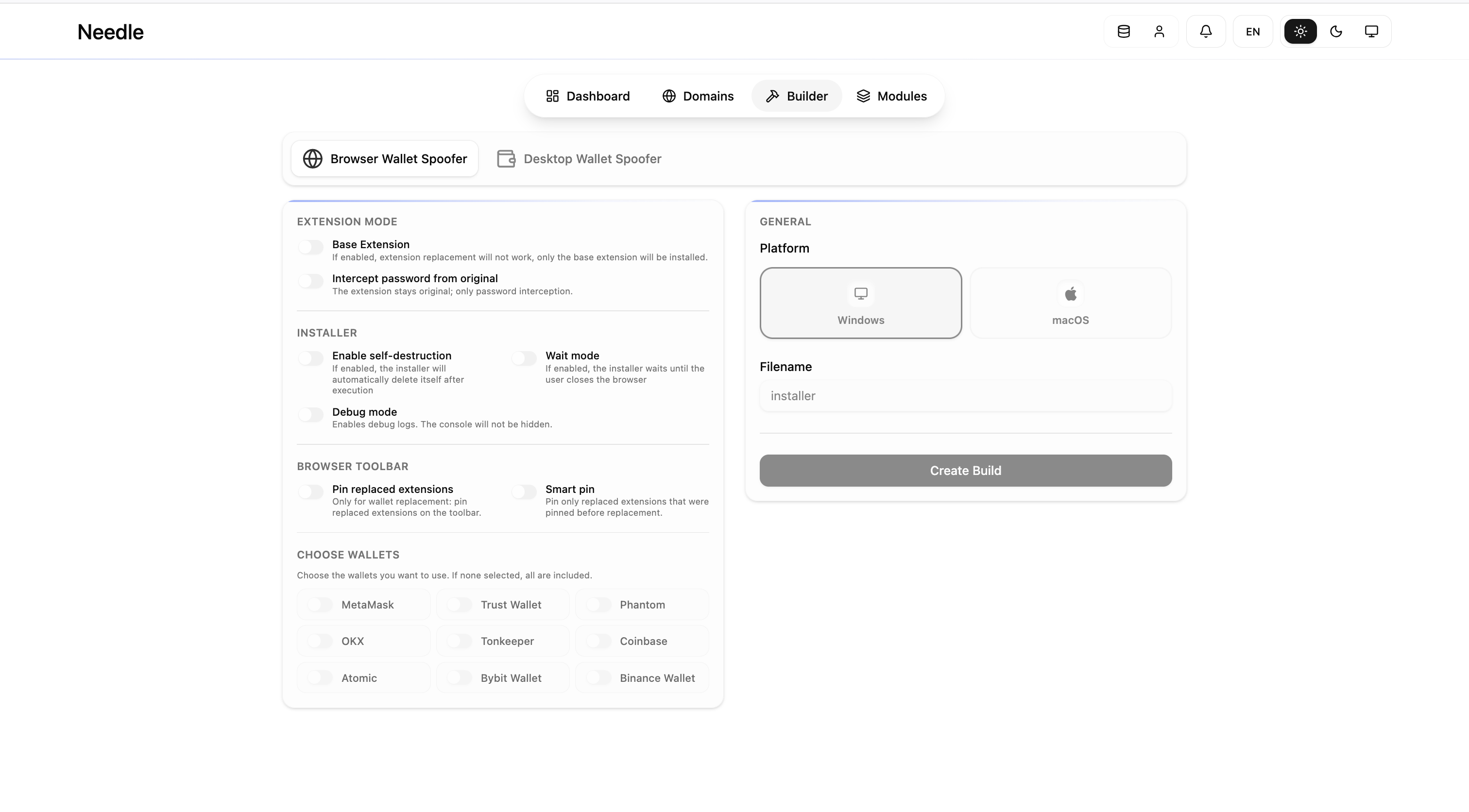
Task: Toggle Bybit Wallet switch
Action: [459, 677]
